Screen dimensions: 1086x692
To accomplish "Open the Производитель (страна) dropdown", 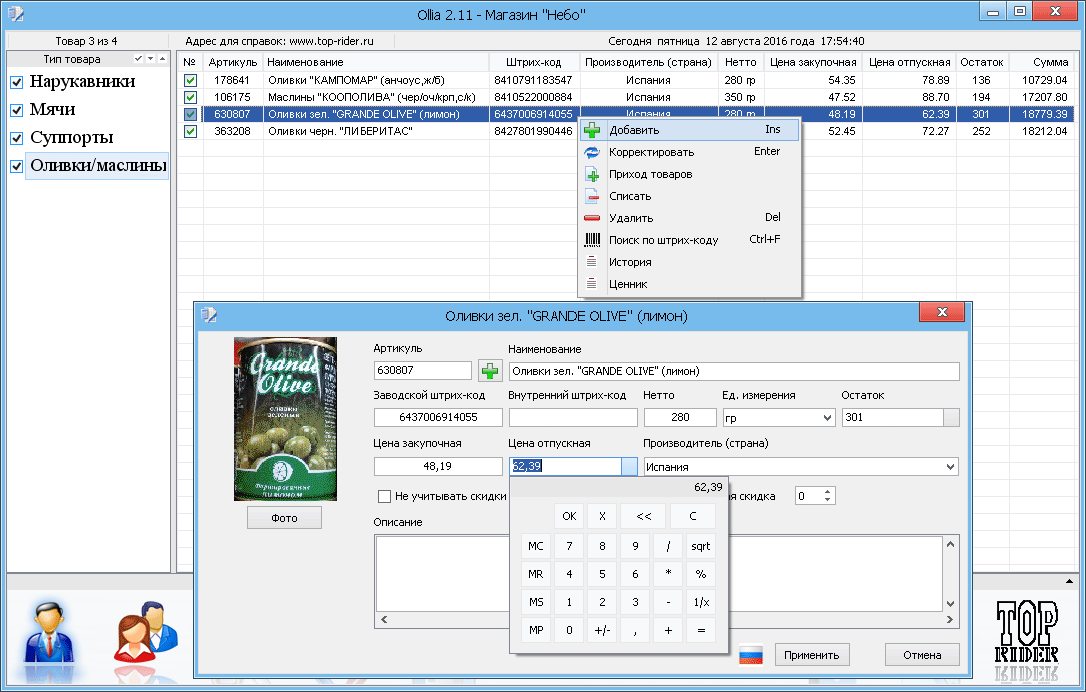I will pyautogui.click(x=949, y=467).
